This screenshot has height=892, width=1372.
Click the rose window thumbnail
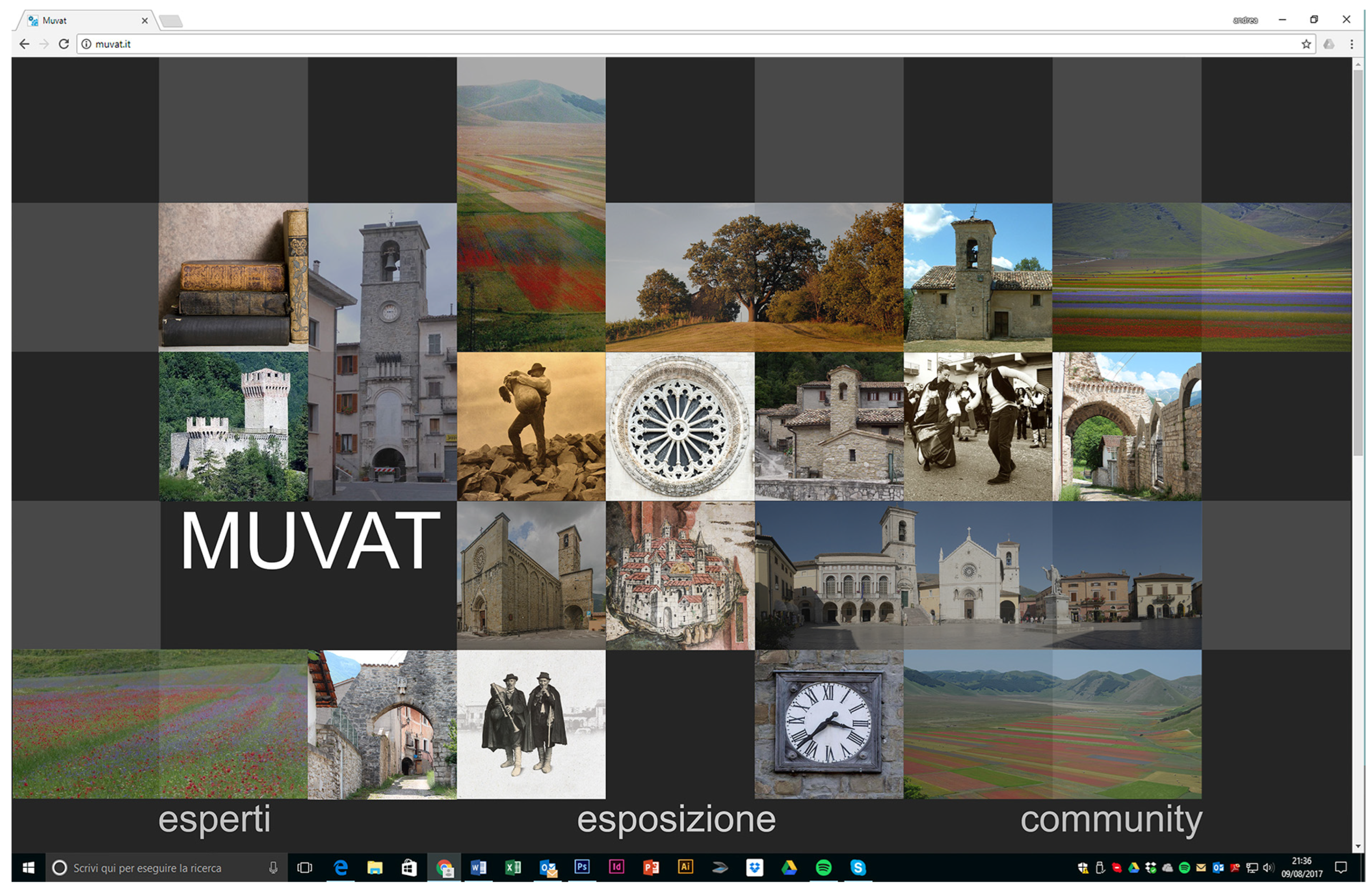coord(679,426)
